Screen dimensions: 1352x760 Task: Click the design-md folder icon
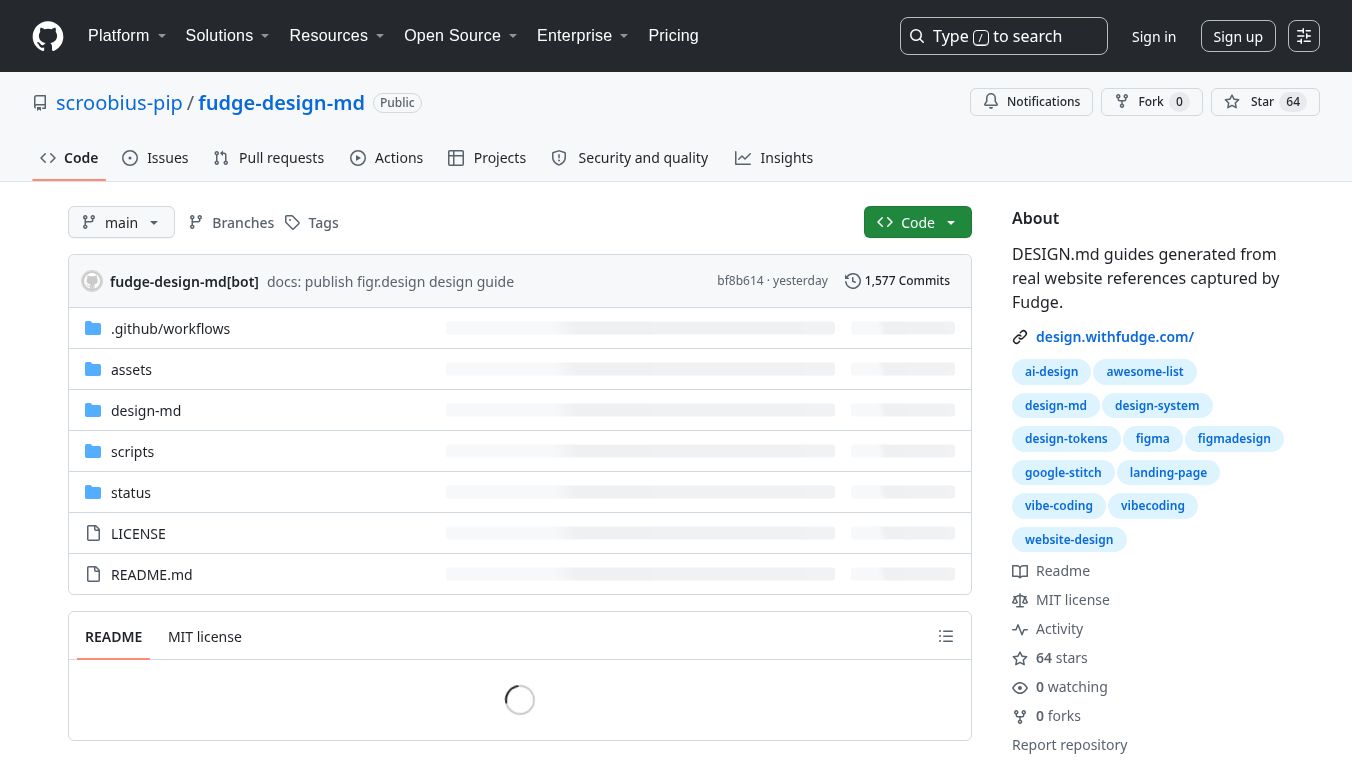(94, 410)
